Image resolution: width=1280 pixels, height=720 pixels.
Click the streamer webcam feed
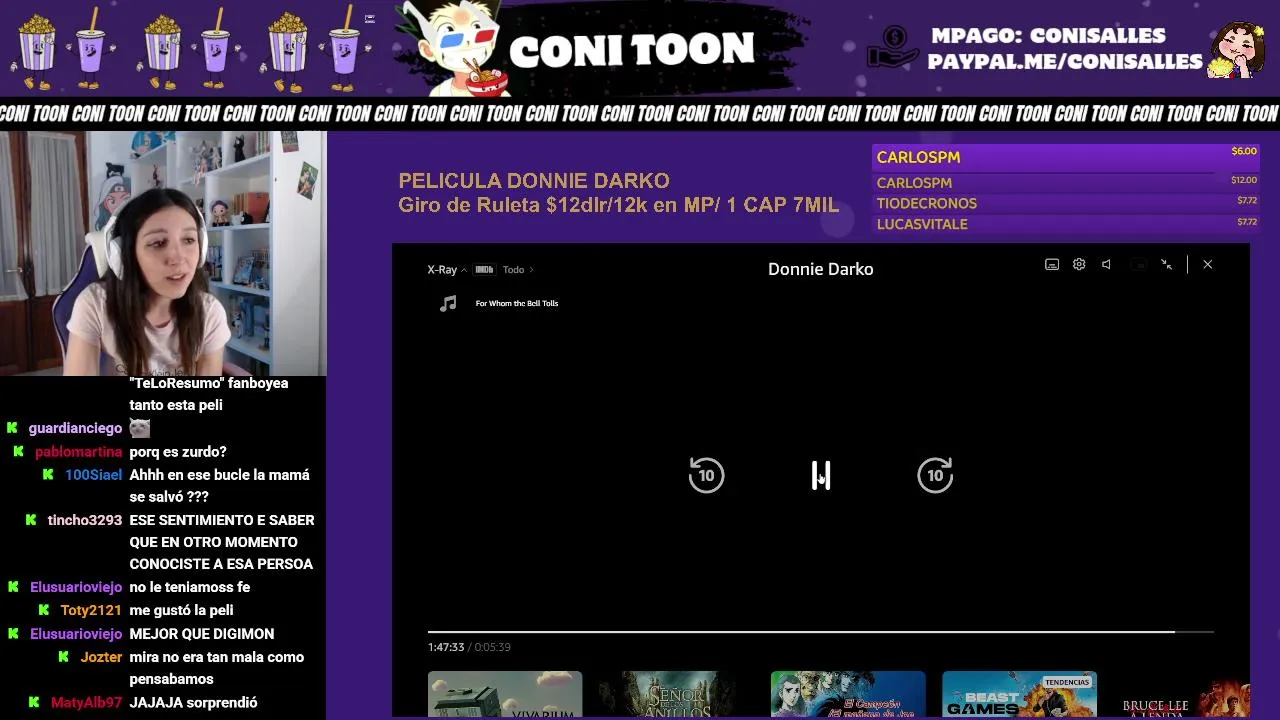(163, 254)
